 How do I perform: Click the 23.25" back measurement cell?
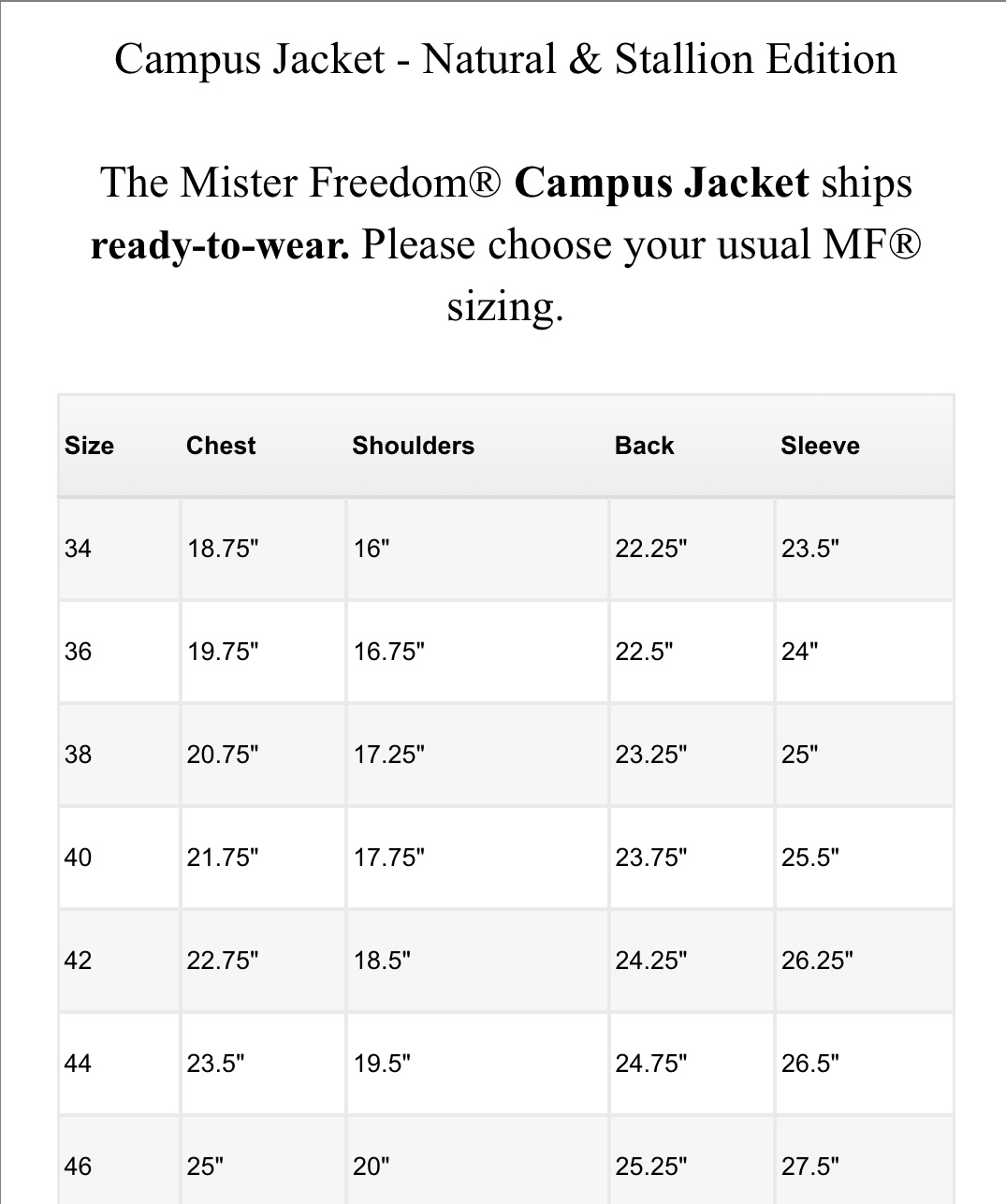point(692,755)
